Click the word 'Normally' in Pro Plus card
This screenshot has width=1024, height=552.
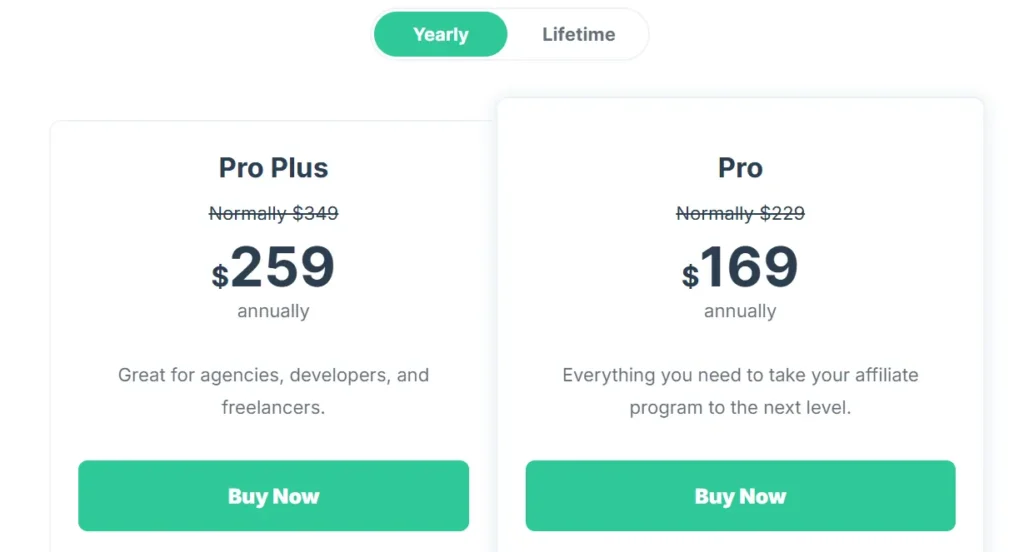[248, 213]
